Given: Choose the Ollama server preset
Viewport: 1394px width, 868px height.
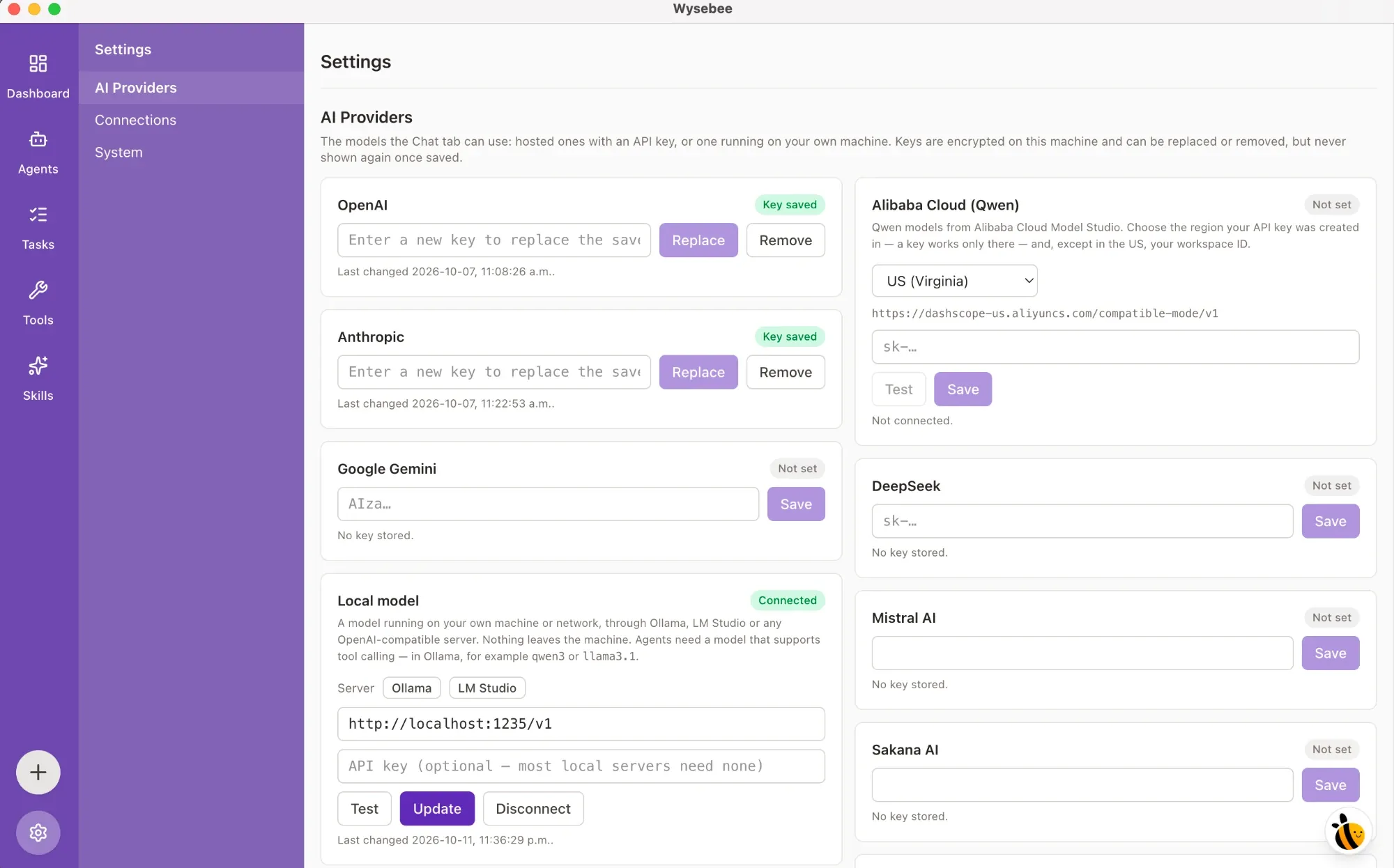Looking at the screenshot, I should [411, 688].
